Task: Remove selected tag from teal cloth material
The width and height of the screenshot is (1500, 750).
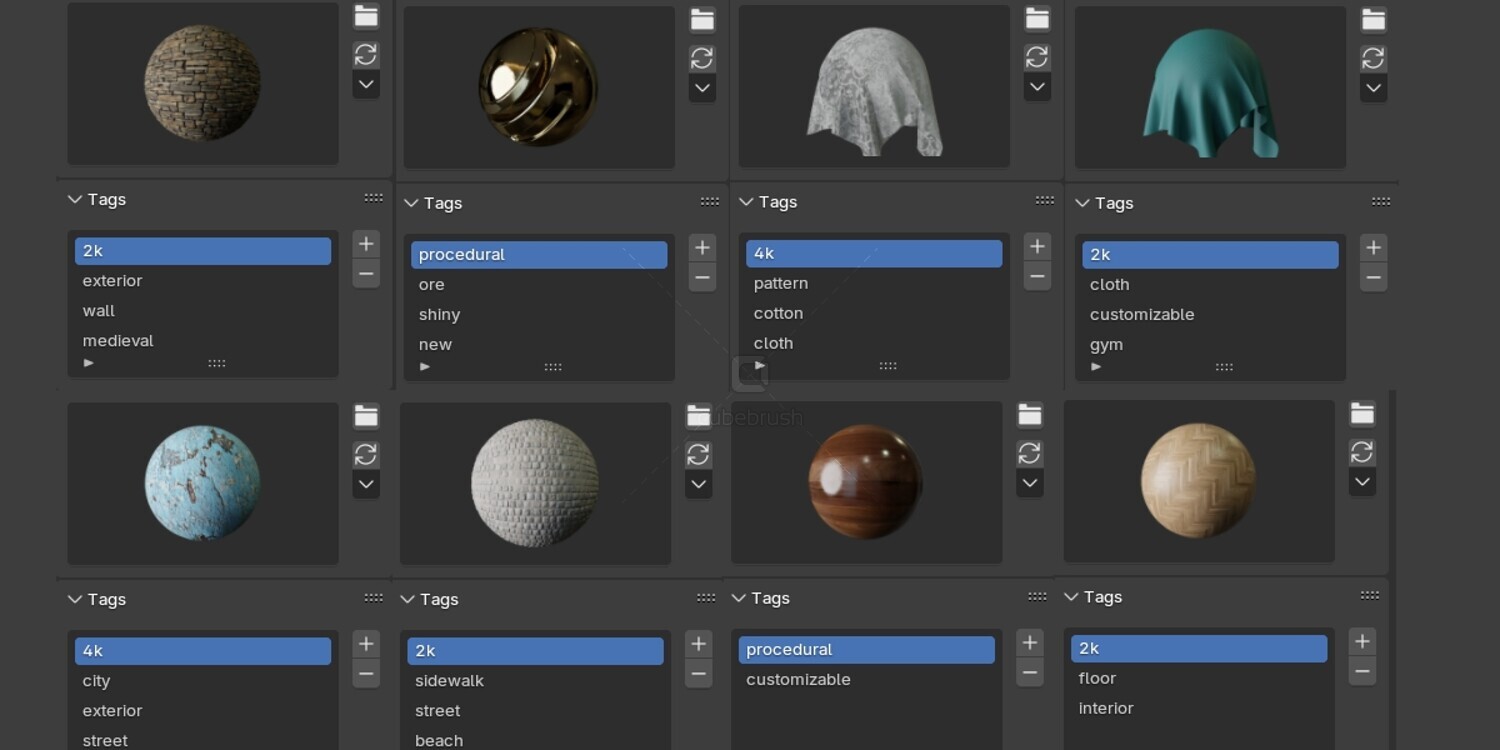Action: pos(1373,278)
